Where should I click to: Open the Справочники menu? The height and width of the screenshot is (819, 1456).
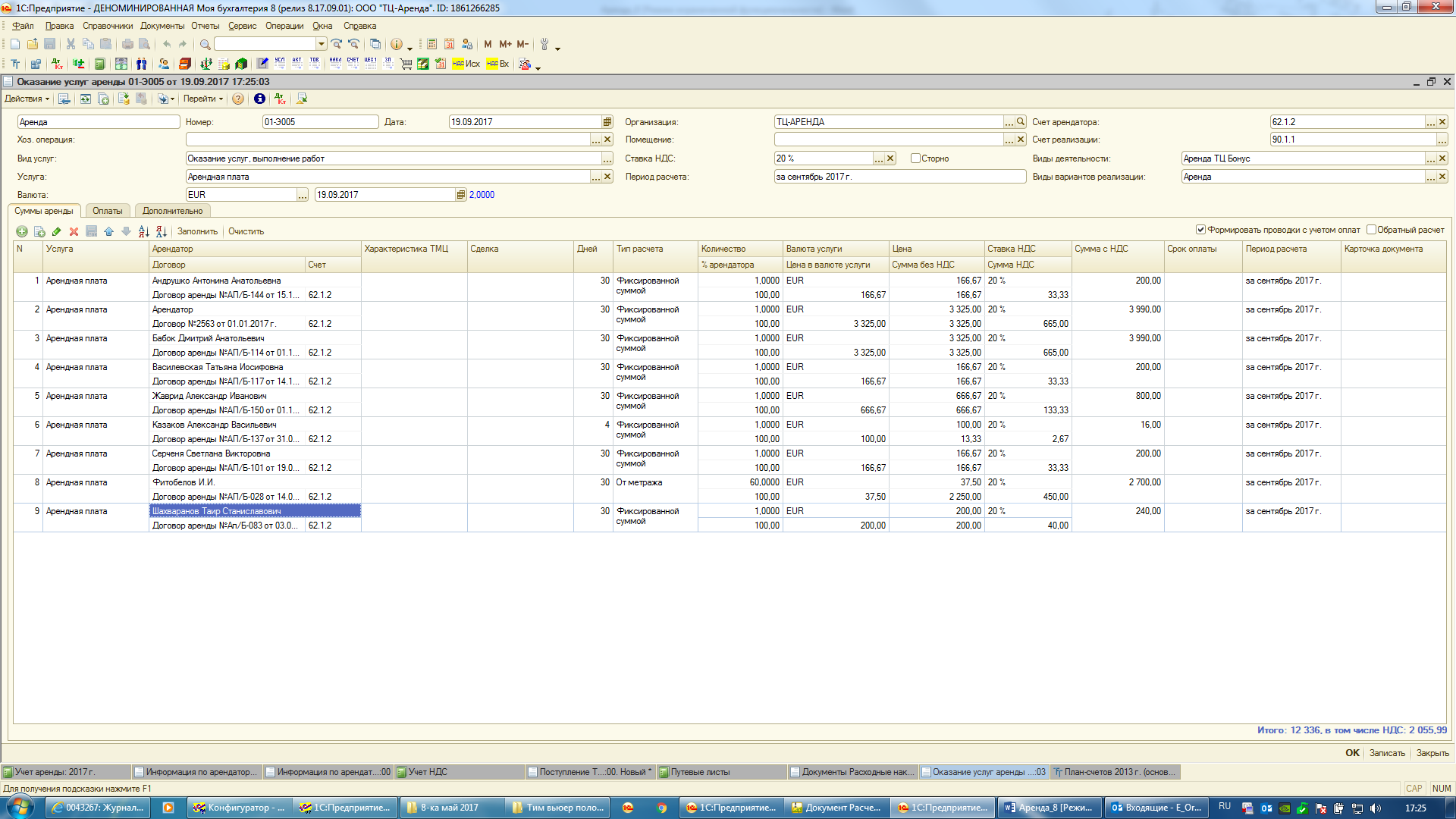click(107, 26)
